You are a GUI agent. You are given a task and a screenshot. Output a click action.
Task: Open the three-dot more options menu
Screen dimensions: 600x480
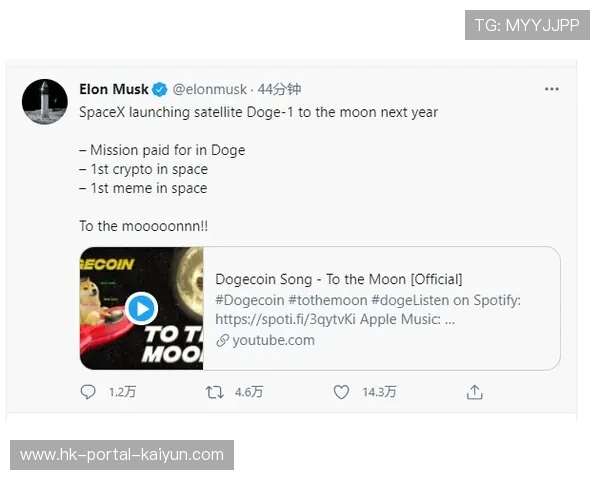552,89
